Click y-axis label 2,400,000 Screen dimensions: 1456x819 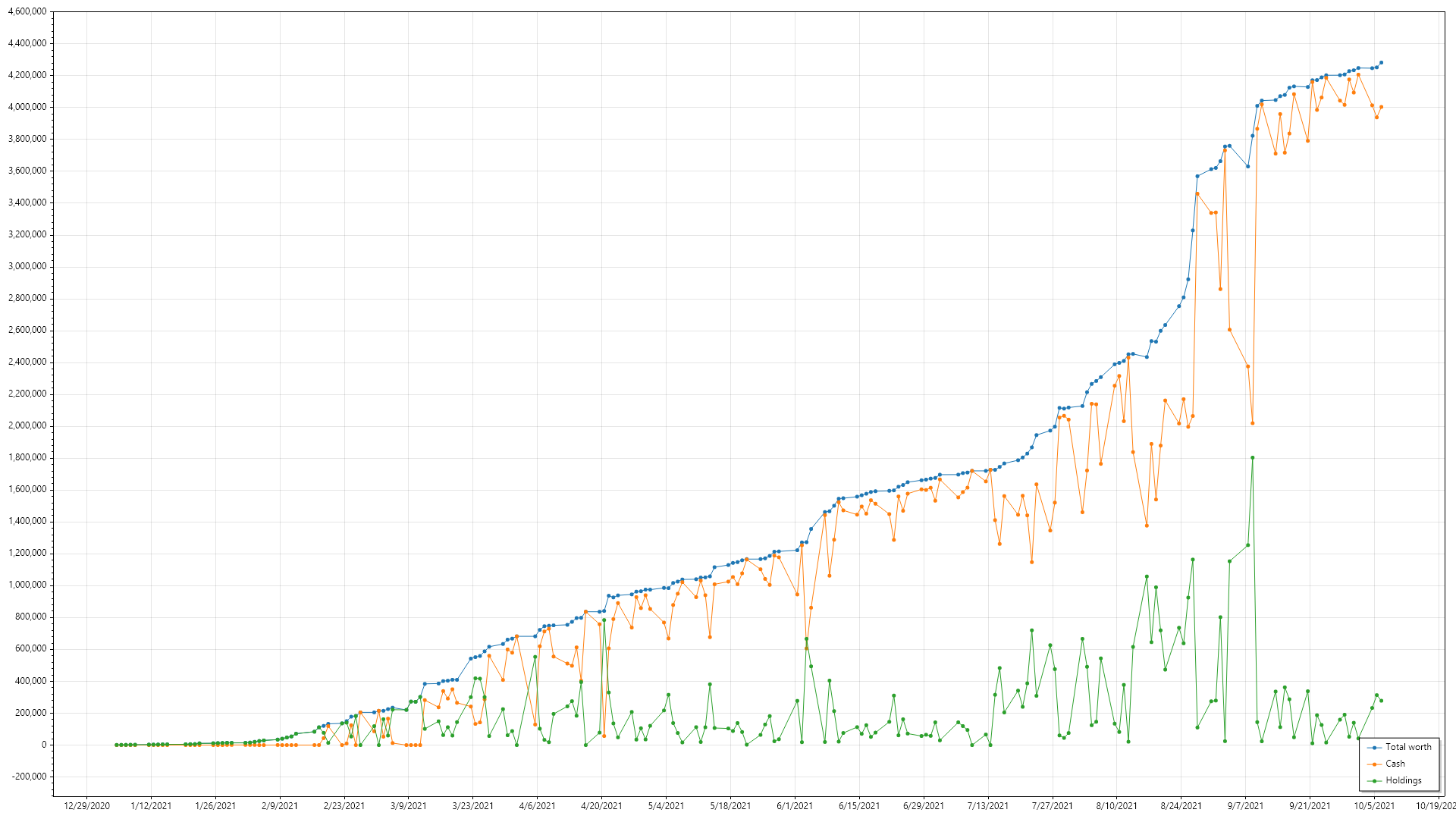27,362
